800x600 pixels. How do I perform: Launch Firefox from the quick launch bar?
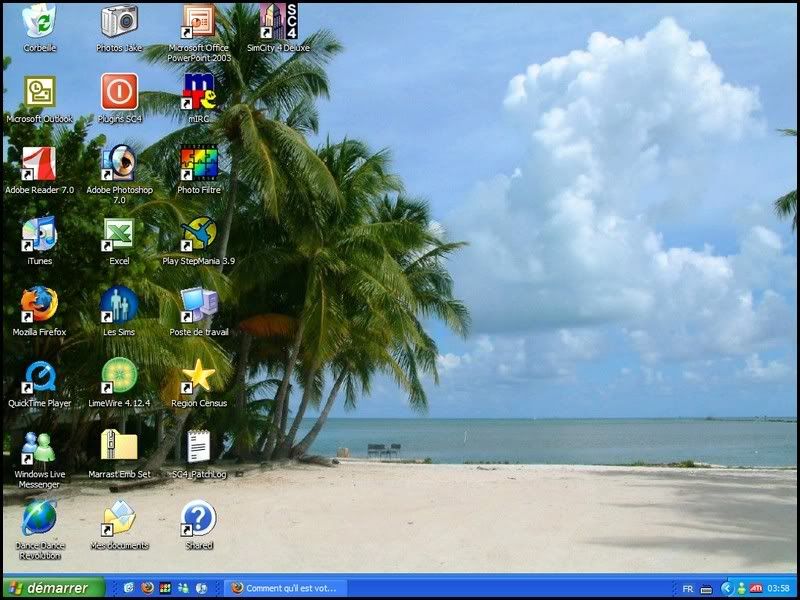(146, 588)
